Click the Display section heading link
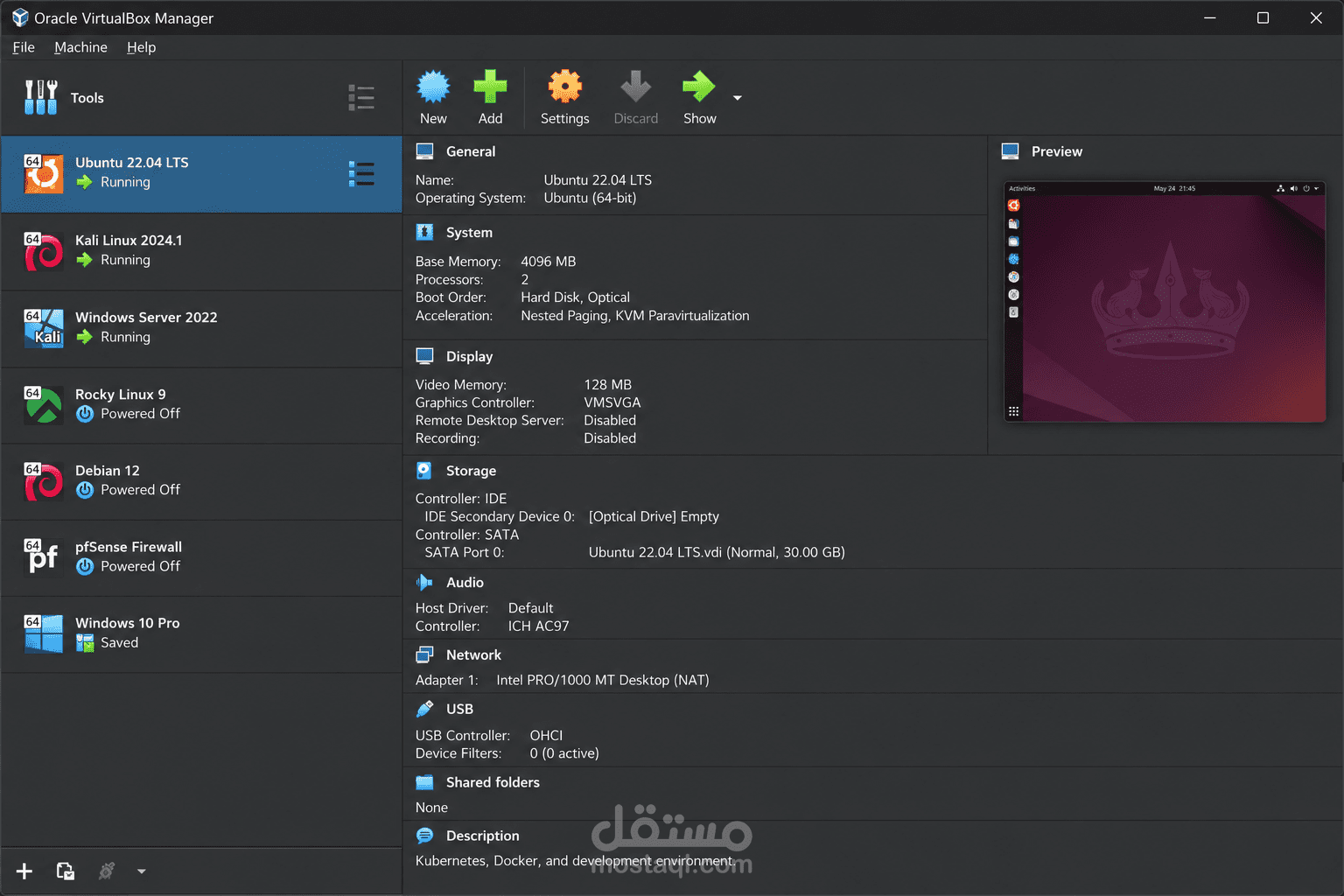This screenshot has height=896, width=1344. (x=469, y=356)
